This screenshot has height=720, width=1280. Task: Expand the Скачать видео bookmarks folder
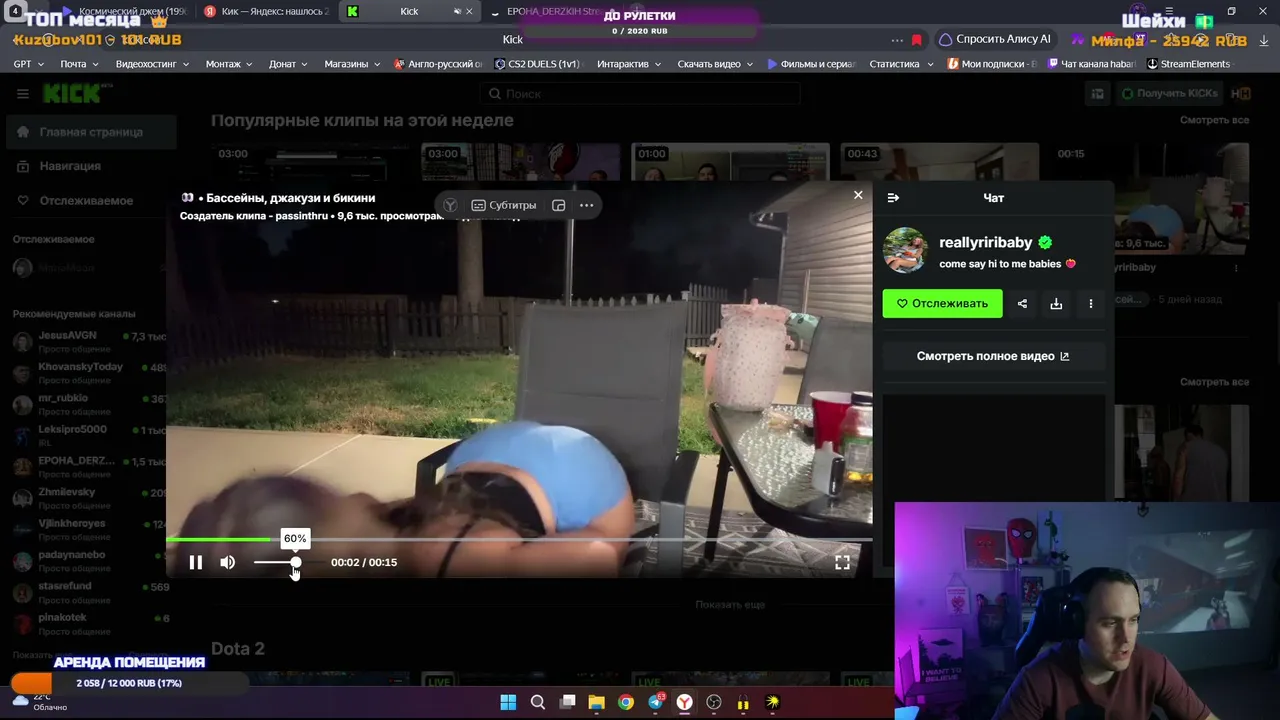coord(715,64)
